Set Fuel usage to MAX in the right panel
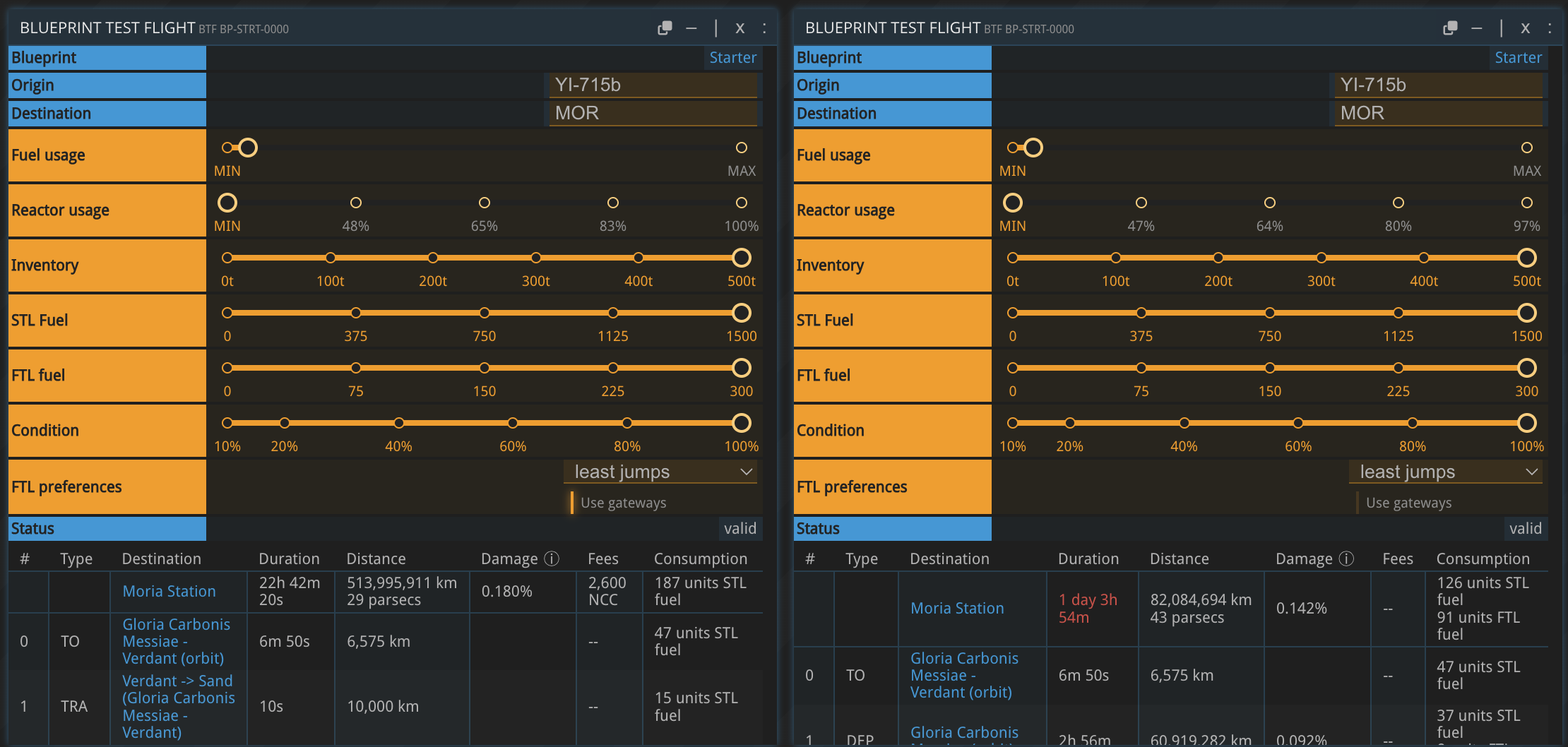 (x=1526, y=148)
